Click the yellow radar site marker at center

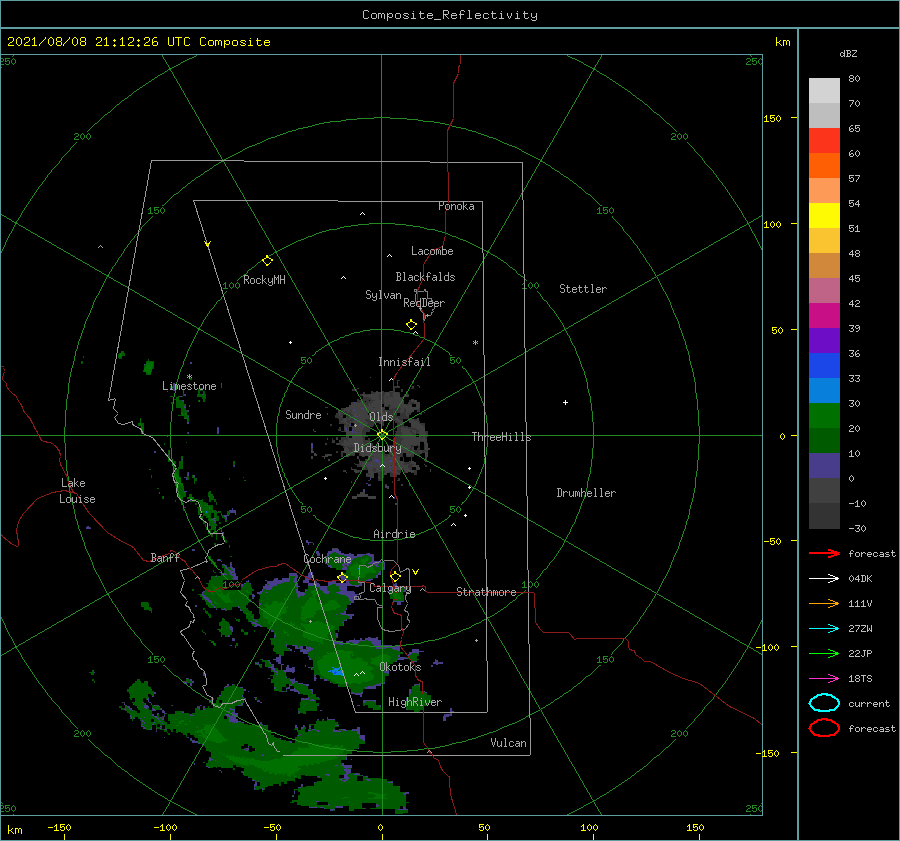[x=382, y=435]
